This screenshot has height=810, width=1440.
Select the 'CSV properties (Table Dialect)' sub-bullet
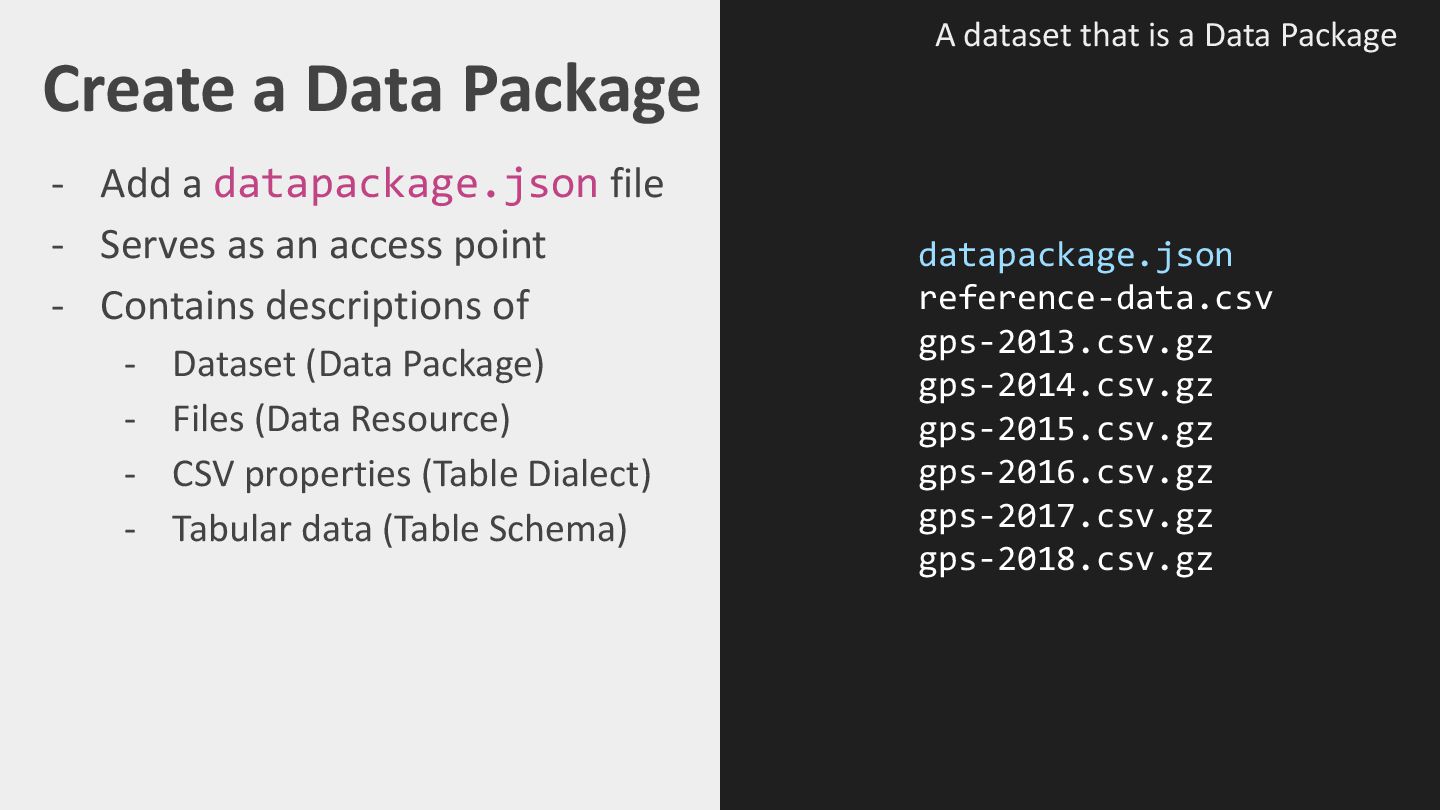click(x=411, y=473)
